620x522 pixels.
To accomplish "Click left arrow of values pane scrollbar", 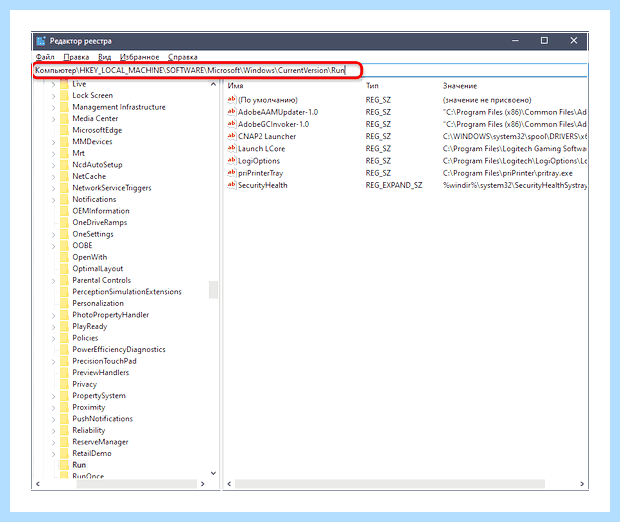I will point(229,484).
